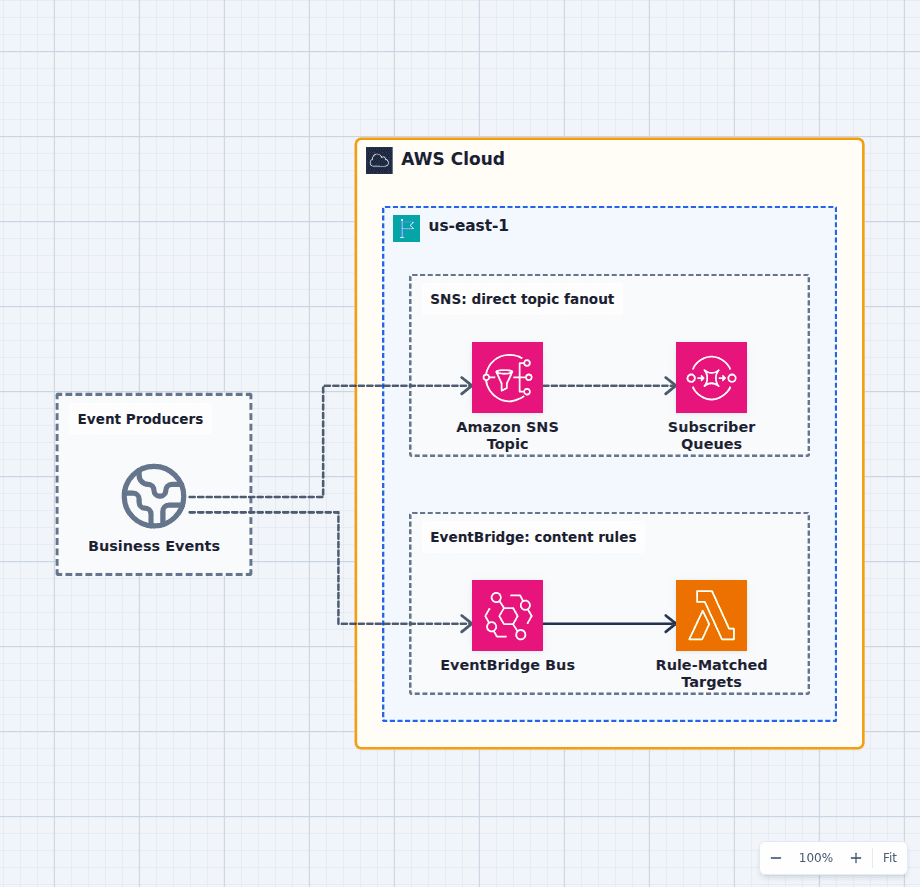Select the Amazon SNS Topic icon
The image size is (920, 887).
point(507,377)
